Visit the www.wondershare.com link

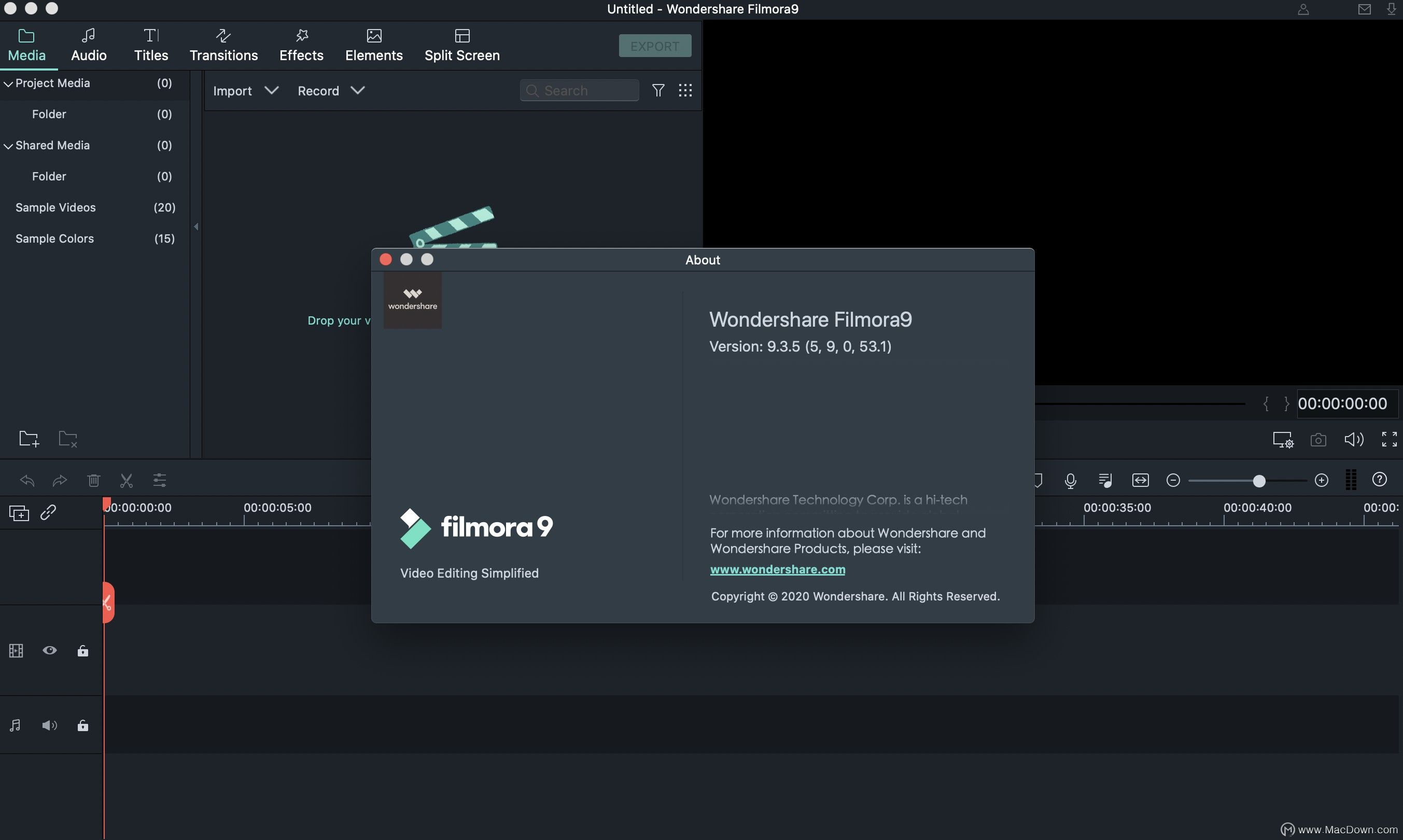tap(777, 569)
